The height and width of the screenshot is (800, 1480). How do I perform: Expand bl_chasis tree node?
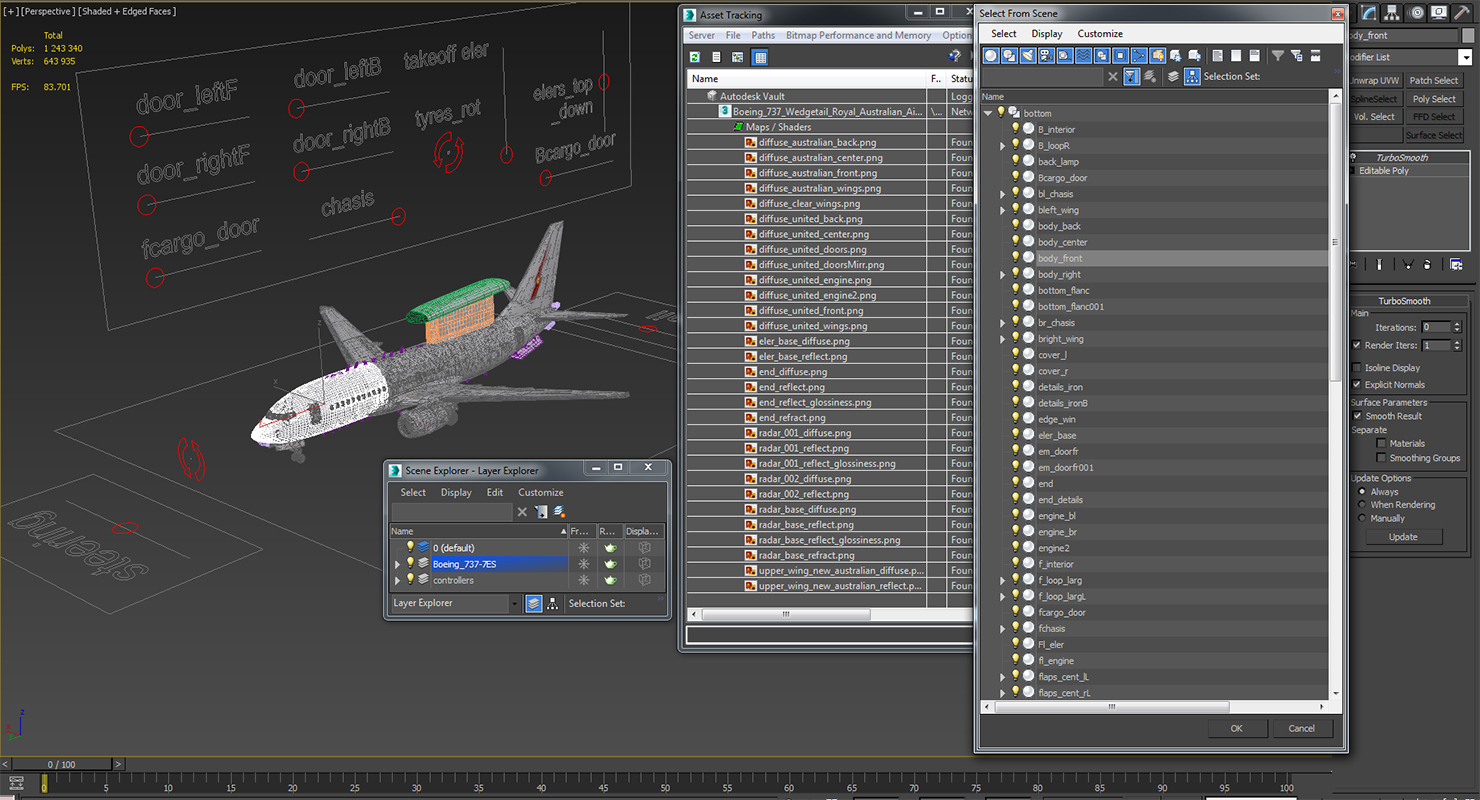coord(1003,194)
